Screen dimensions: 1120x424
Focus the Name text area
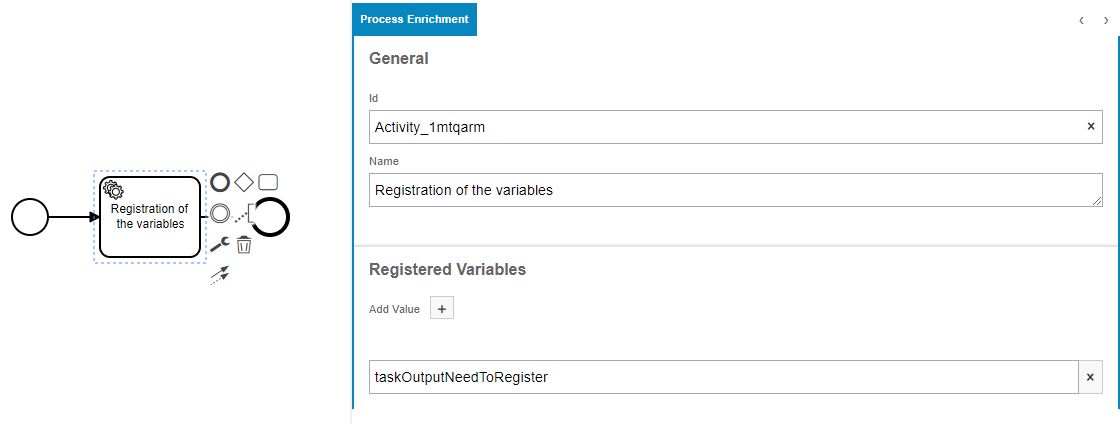[x=736, y=191]
